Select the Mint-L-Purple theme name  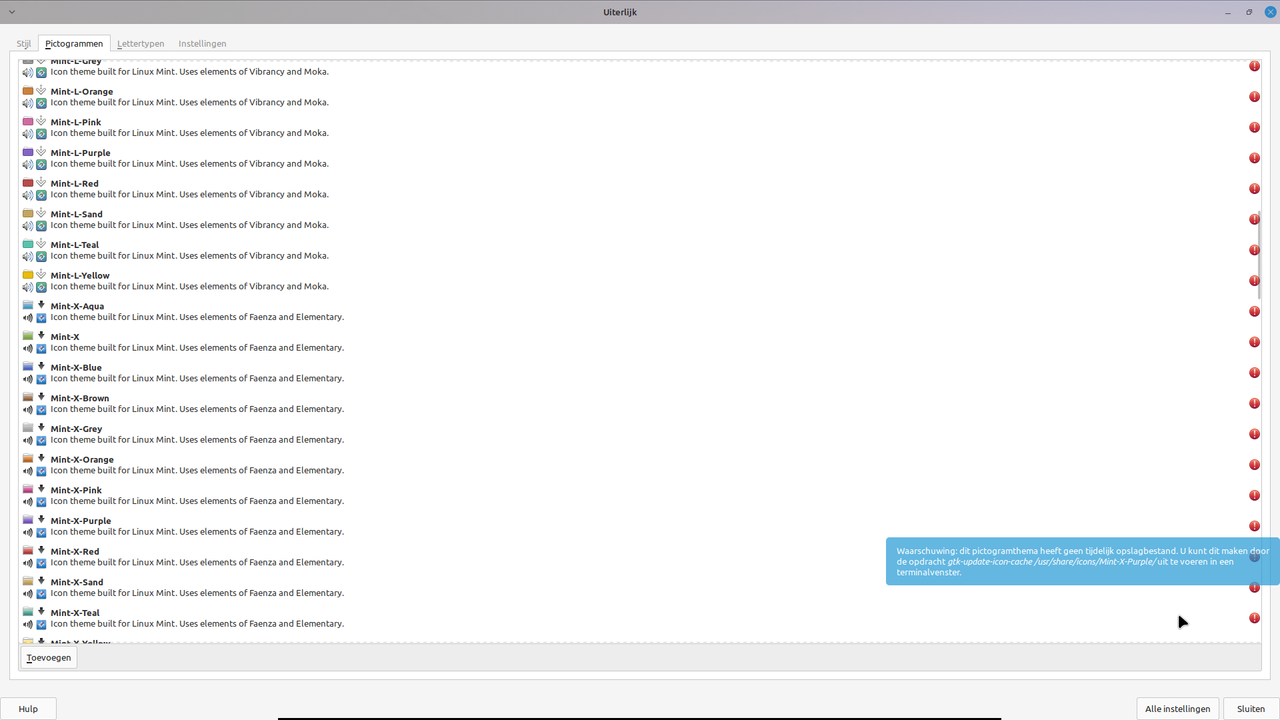(x=81, y=153)
